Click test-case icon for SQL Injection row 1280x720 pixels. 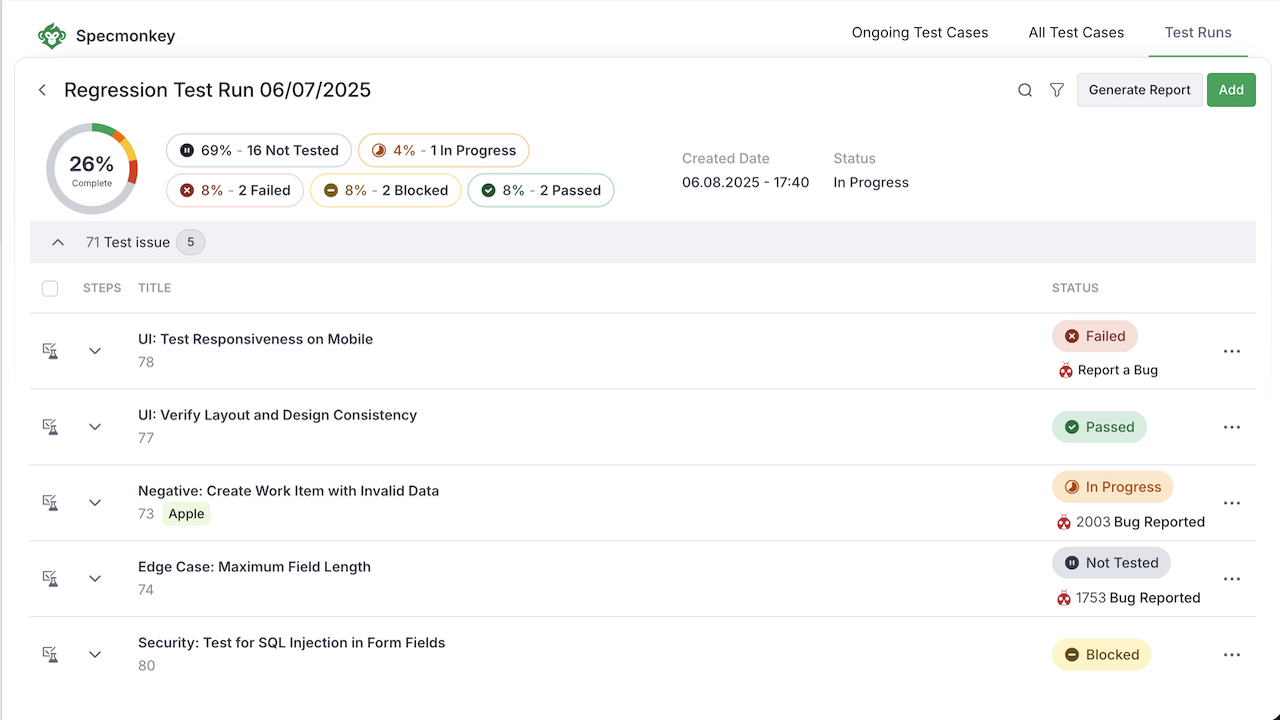pyautogui.click(x=50, y=655)
